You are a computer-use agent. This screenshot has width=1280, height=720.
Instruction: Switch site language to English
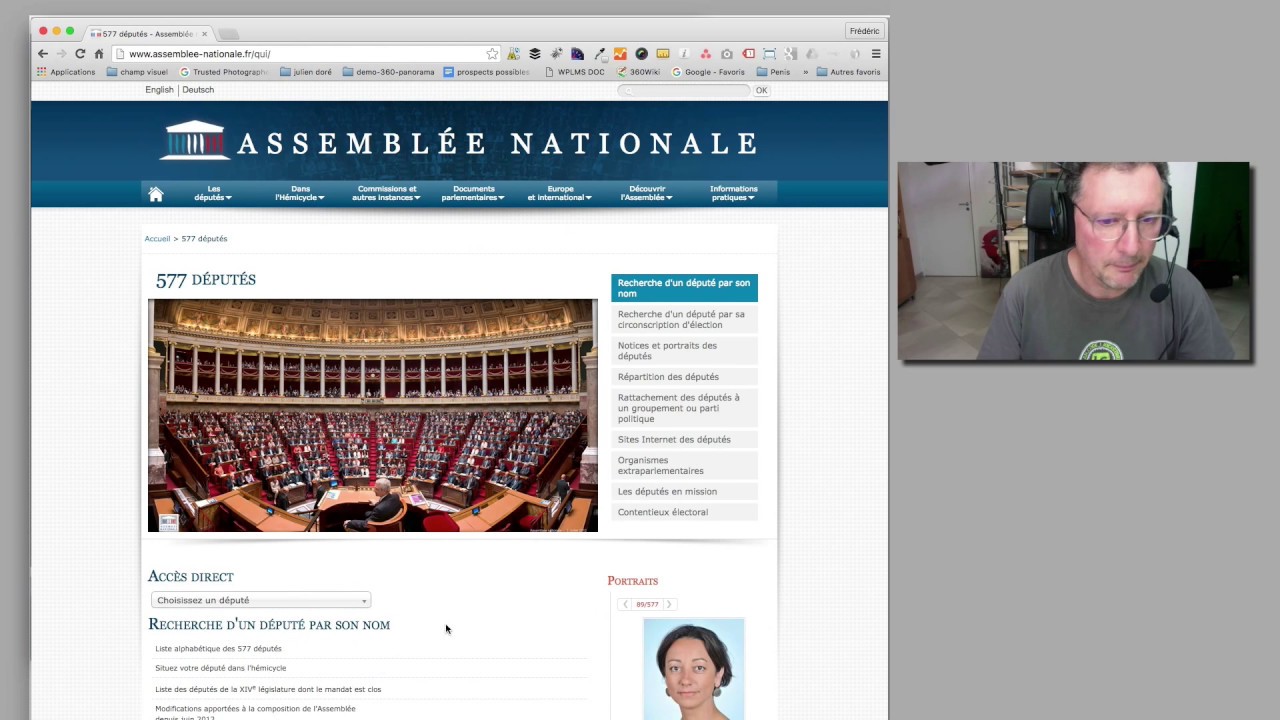click(159, 90)
